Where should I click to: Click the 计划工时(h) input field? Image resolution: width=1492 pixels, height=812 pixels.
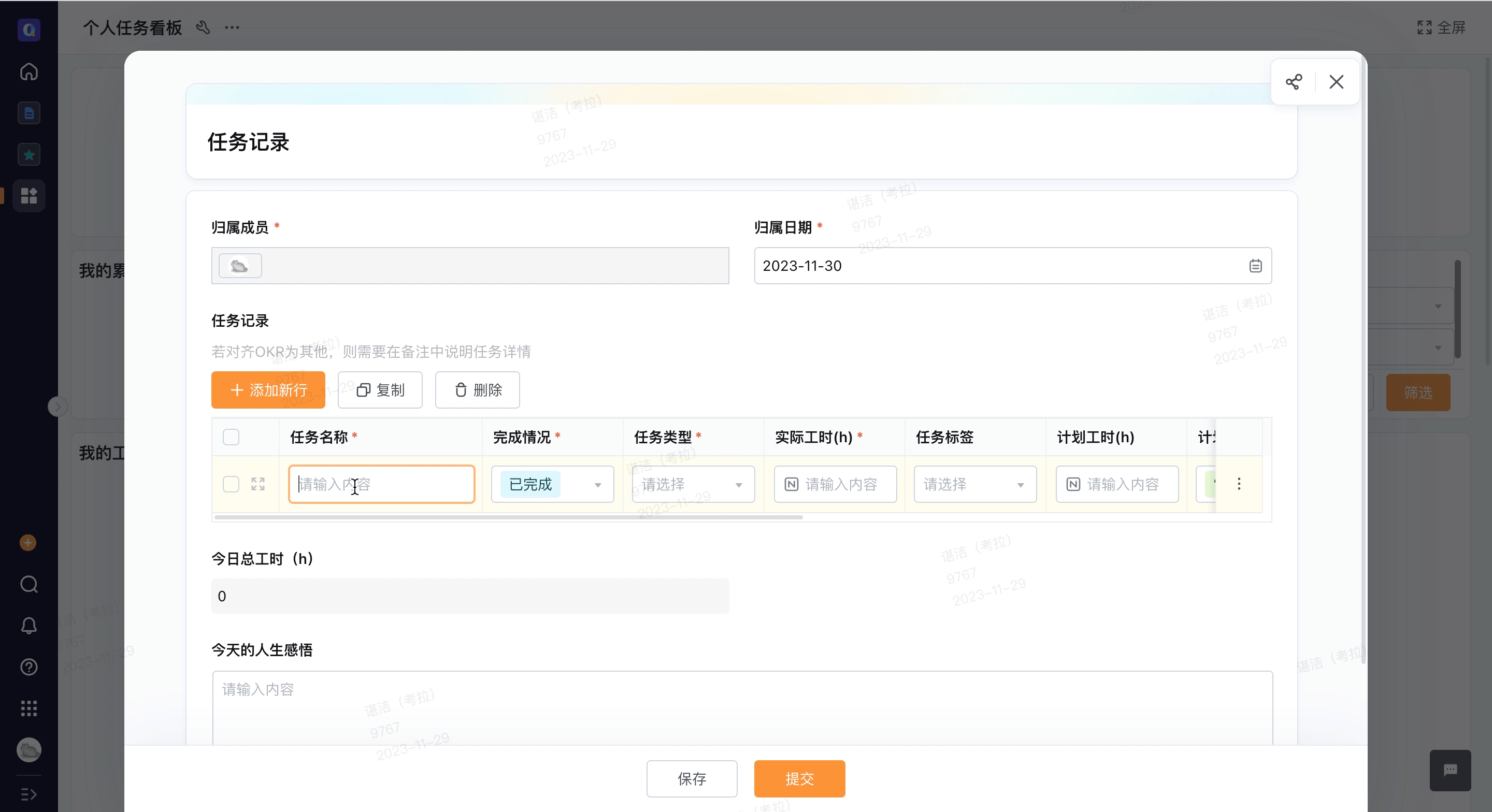tap(1117, 484)
